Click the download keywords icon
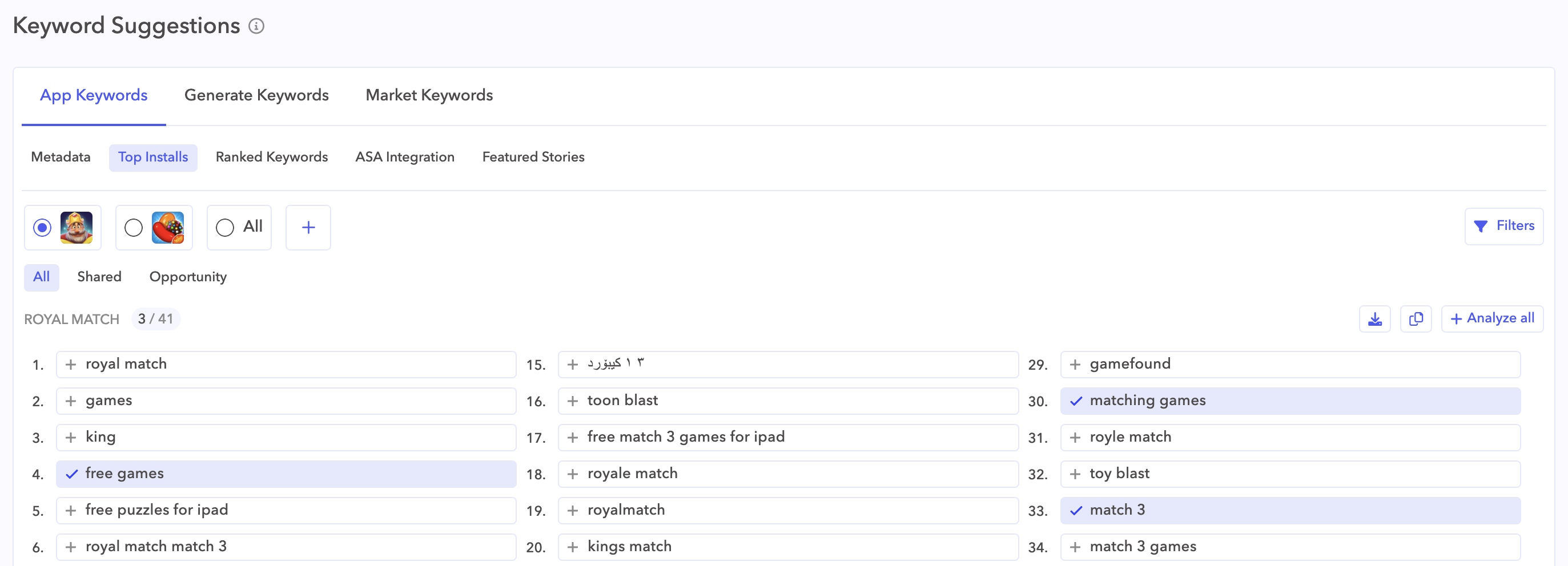1568x566 pixels. [1374, 318]
